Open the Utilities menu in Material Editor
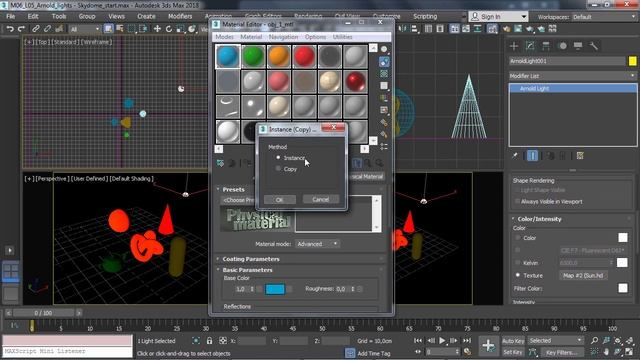 pos(342,37)
